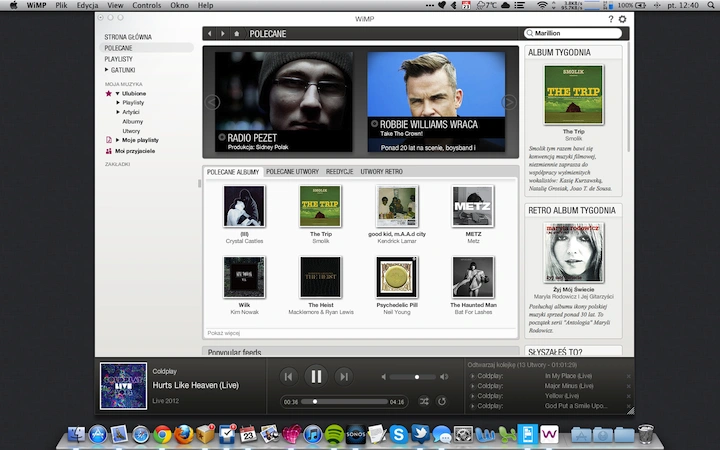This screenshot has height=450, width=720.
Task: Open help question mark icon
Action: (610, 19)
